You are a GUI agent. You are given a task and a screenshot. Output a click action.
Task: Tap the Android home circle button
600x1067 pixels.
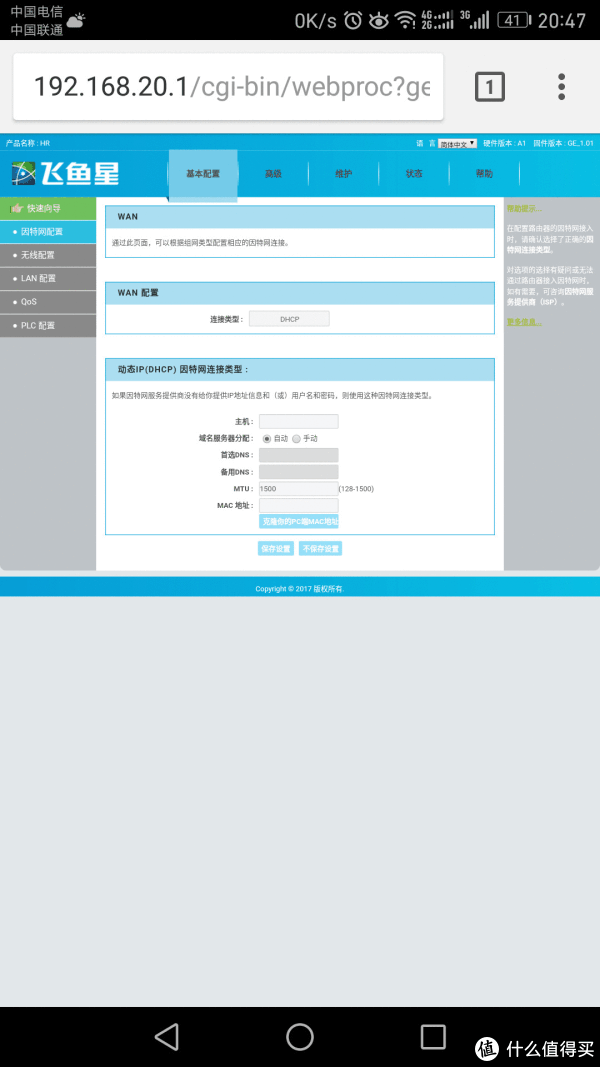[300, 1035]
